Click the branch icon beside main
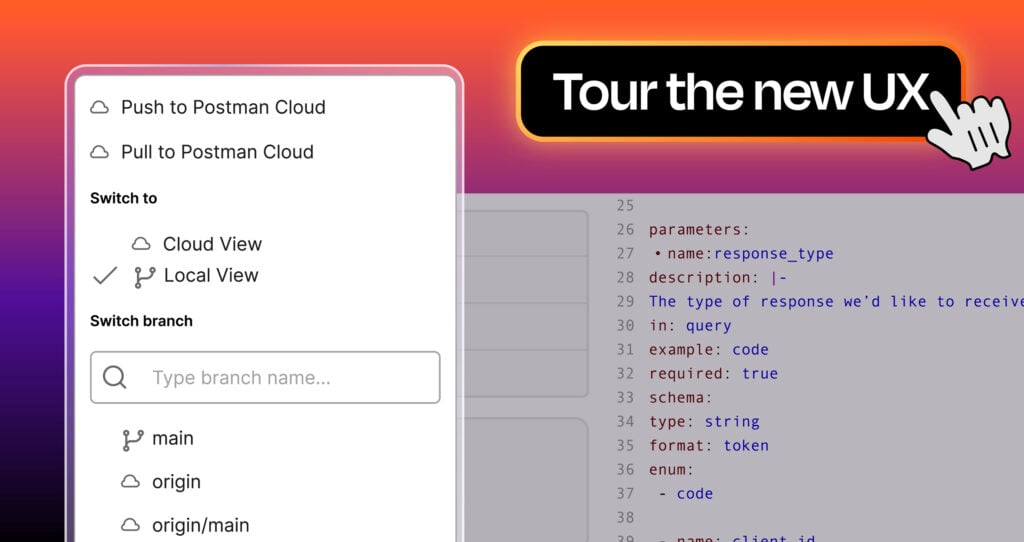This screenshot has width=1024, height=542. [x=133, y=440]
